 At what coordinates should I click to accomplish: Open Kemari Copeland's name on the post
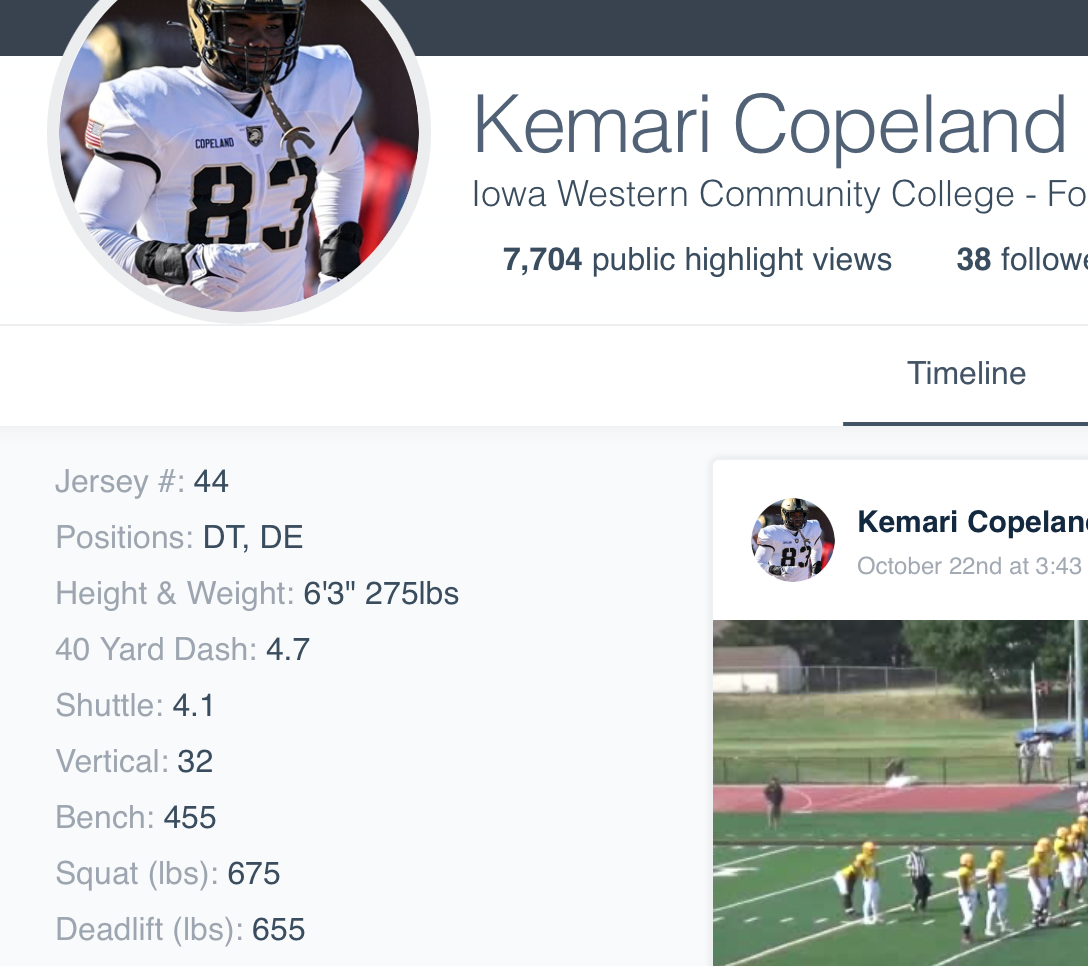972,521
